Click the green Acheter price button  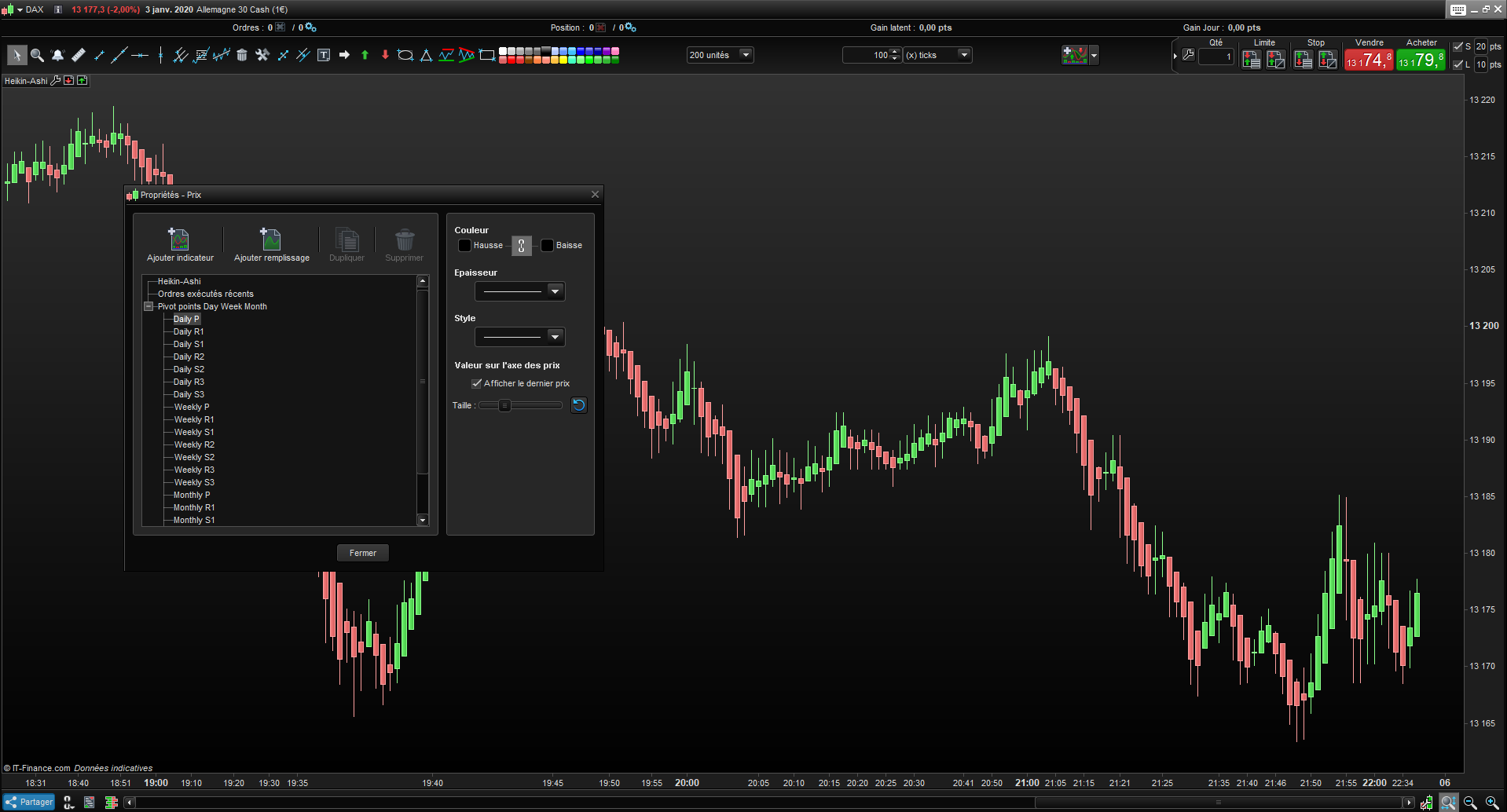1421,60
